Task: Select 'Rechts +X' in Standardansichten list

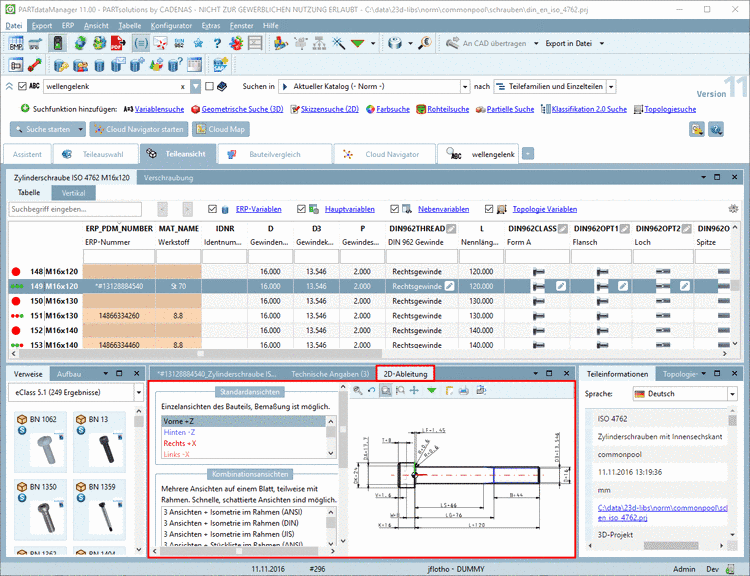Action: tap(180, 443)
